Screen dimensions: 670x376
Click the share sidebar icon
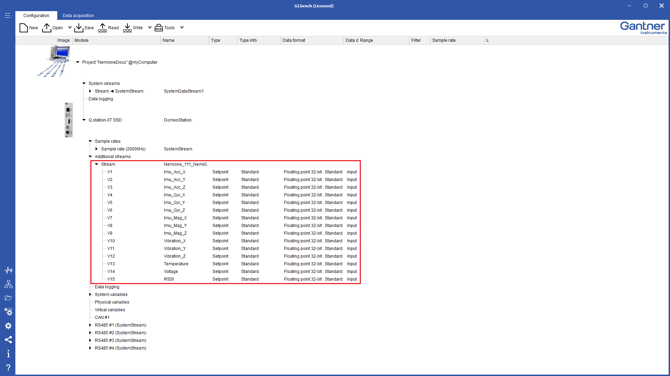click(8, 340)
